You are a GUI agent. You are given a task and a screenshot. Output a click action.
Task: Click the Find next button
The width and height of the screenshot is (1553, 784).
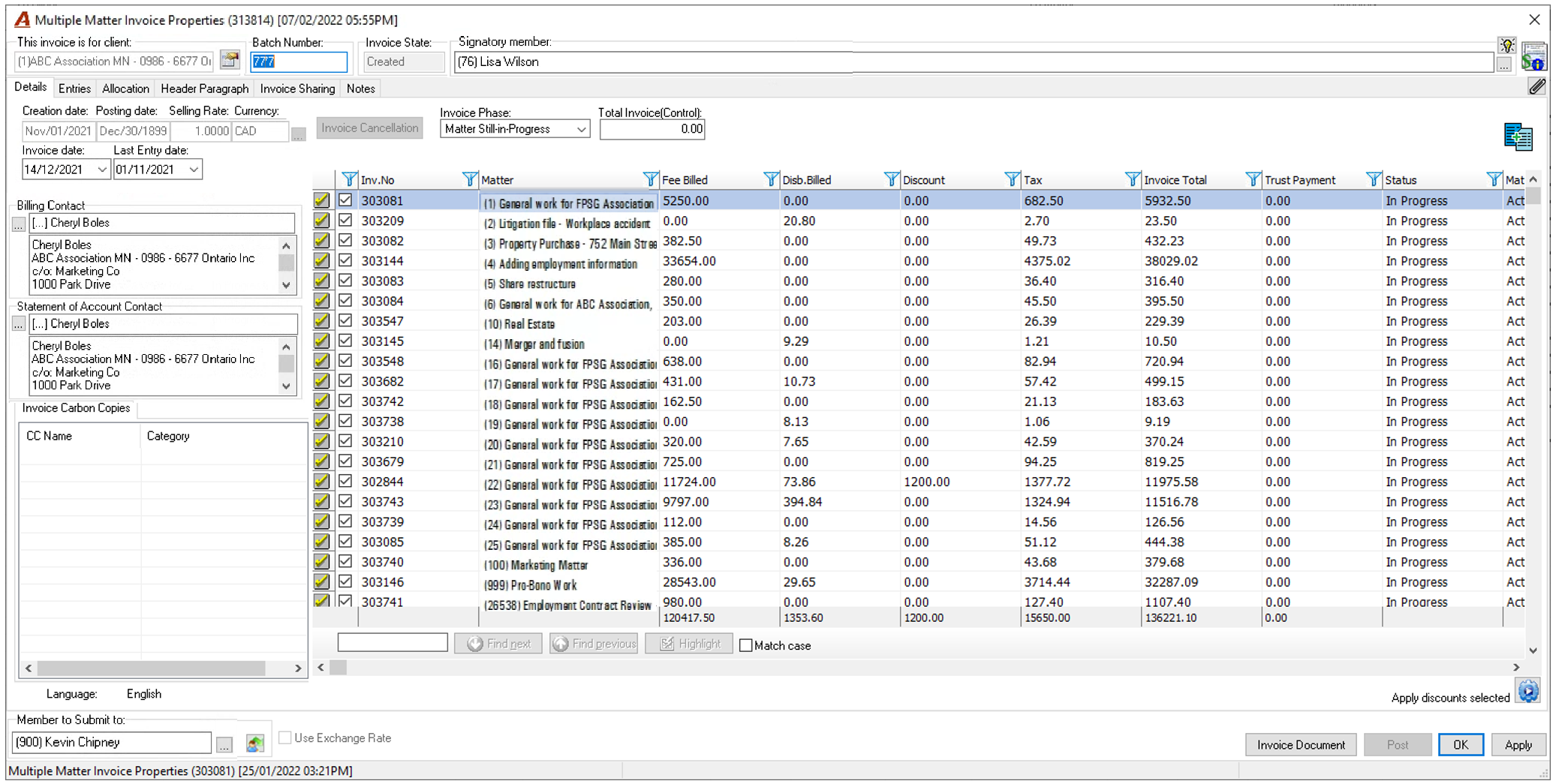tap(498, 644)
